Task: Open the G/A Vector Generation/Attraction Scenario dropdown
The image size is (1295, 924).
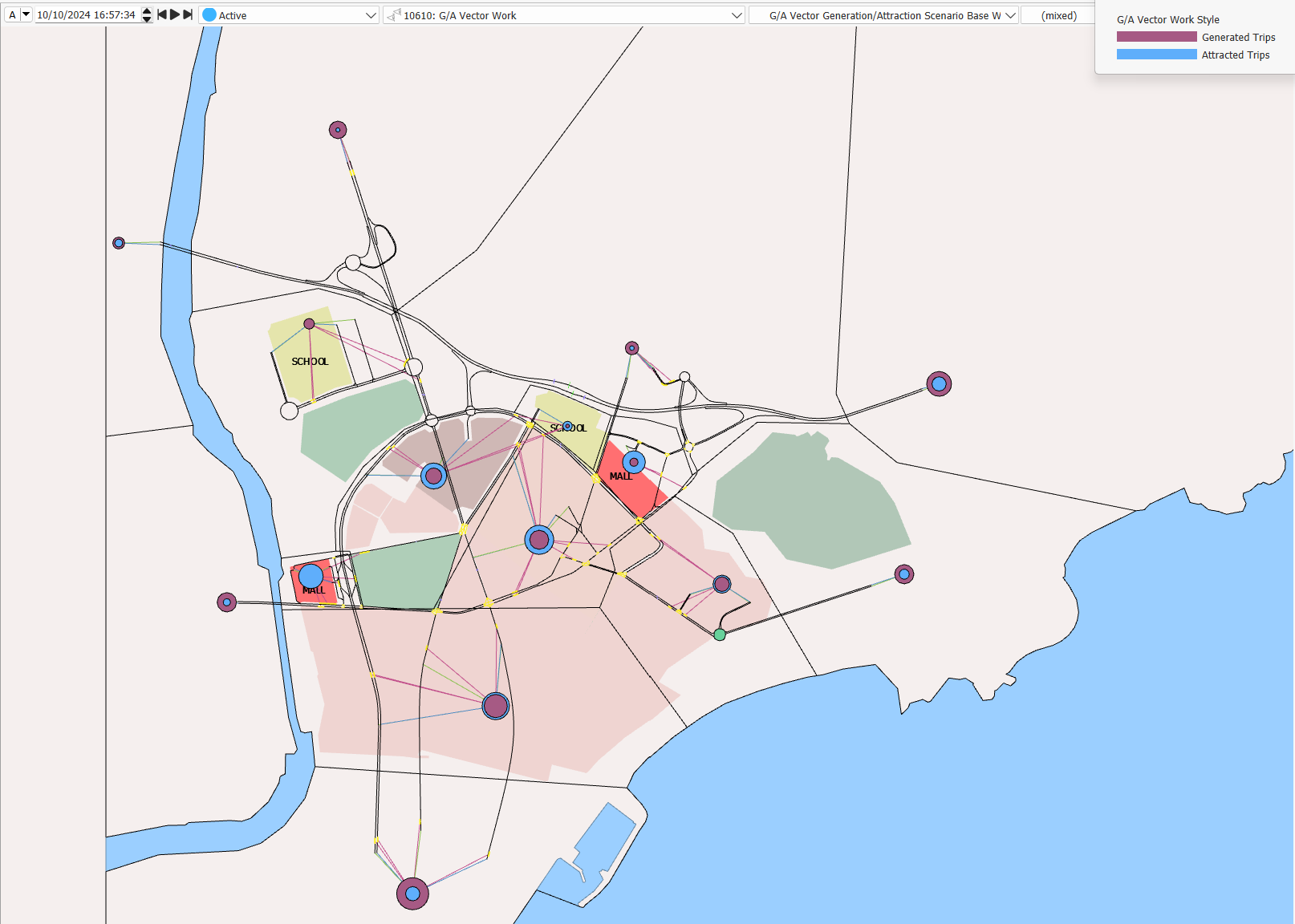Action: point(1009,14)
